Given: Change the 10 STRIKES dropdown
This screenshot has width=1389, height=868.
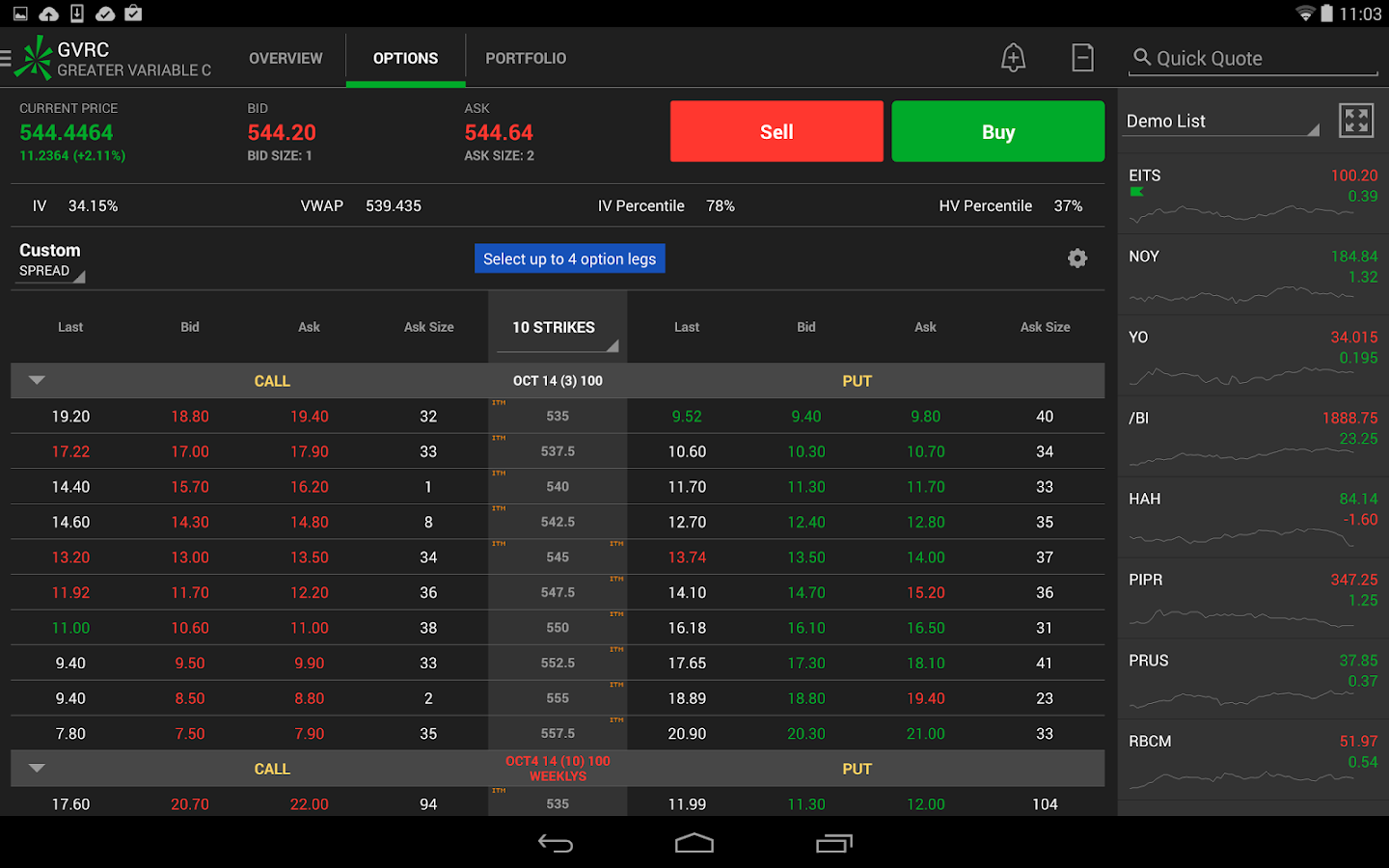Looking at the screenshot, I should pyautogui.click(x=558, y=329).
